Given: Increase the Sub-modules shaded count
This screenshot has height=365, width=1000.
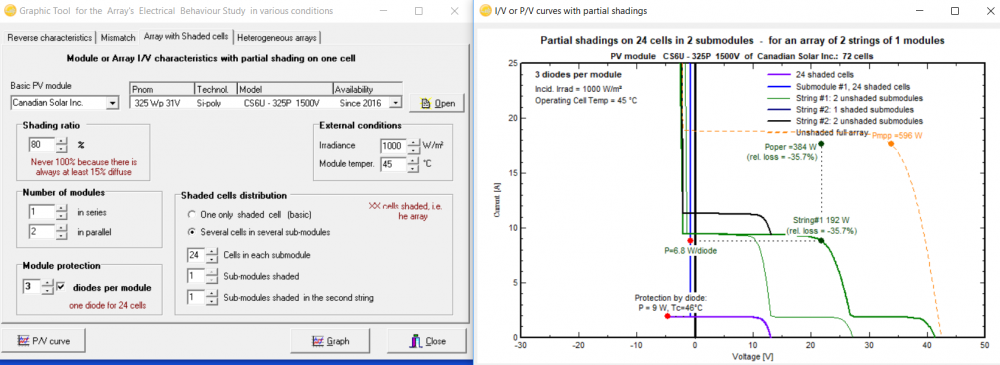Looking at the screenshot, I should pyautogui.click(x=211, y=273).
